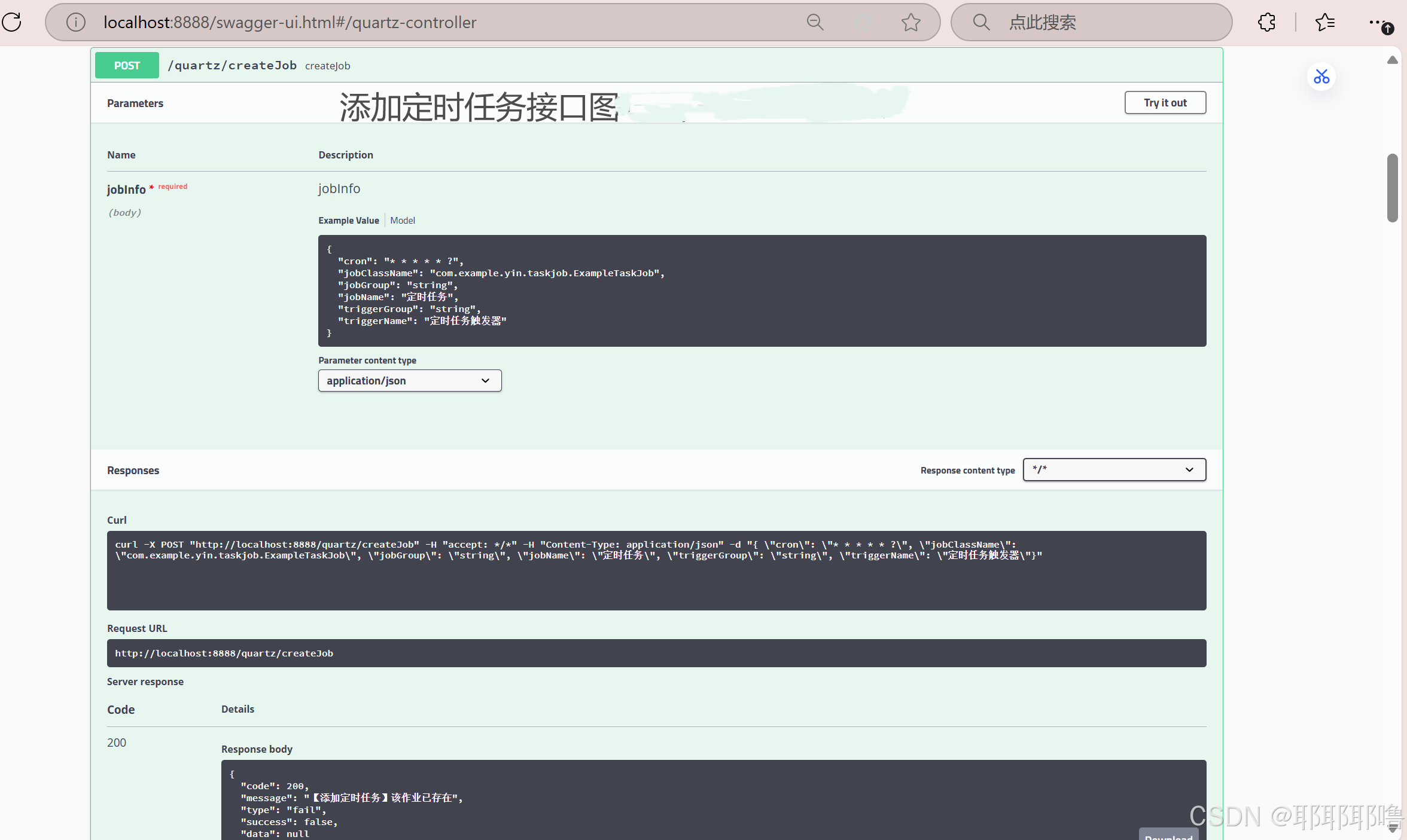Open the extensions puzzle icon
1407x840 pixels.
tap(1266, 22)
